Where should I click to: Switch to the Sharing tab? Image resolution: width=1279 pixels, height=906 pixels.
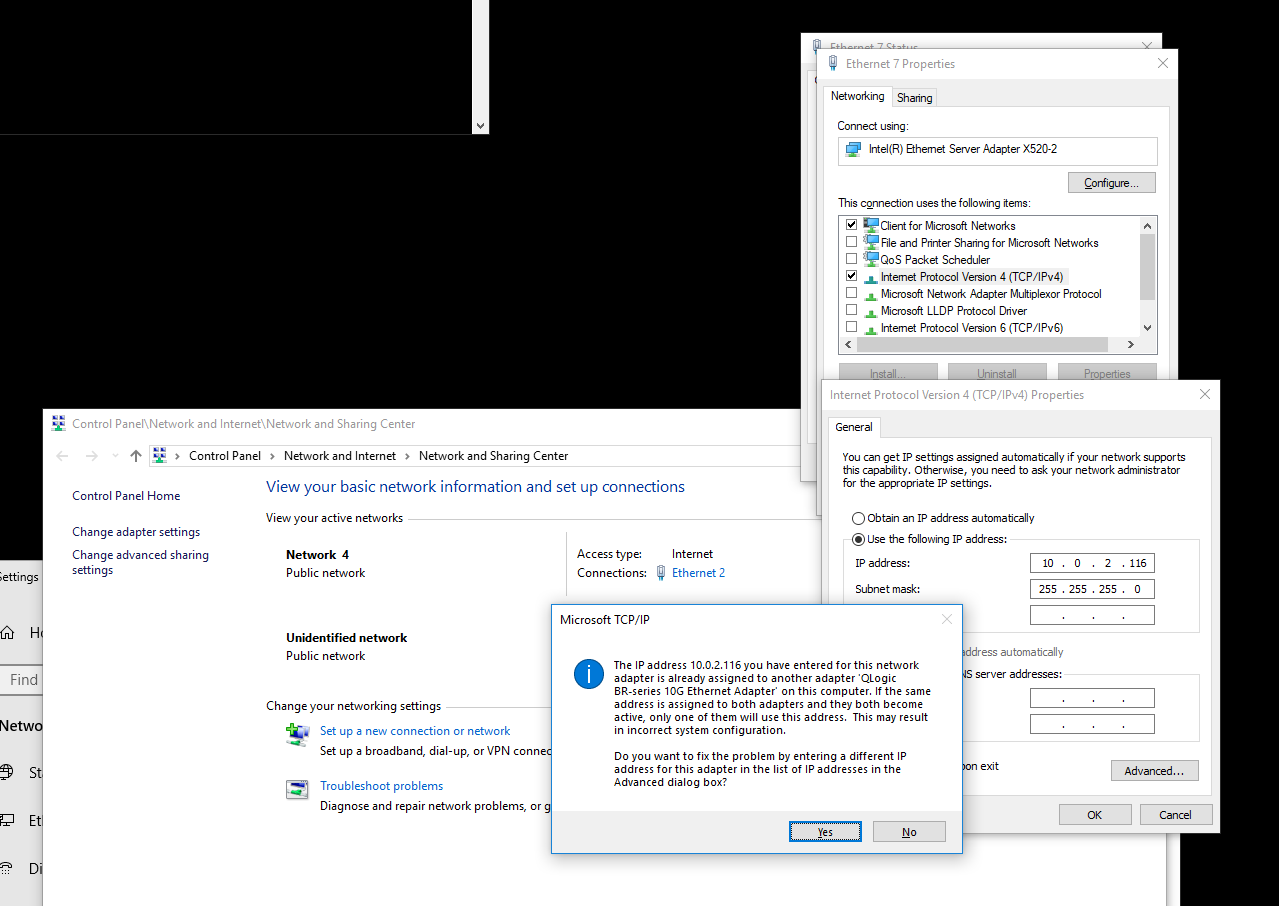(x=914, y=97)
